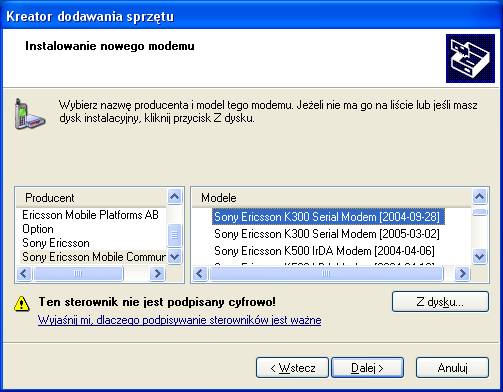
Task: Click the Producent list up arrow
Action: 175,197
